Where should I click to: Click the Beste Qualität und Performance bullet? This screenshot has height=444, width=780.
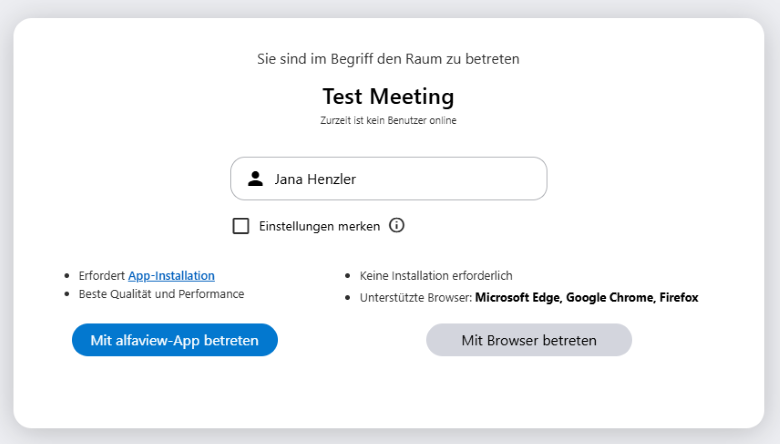tap(161, 294)
